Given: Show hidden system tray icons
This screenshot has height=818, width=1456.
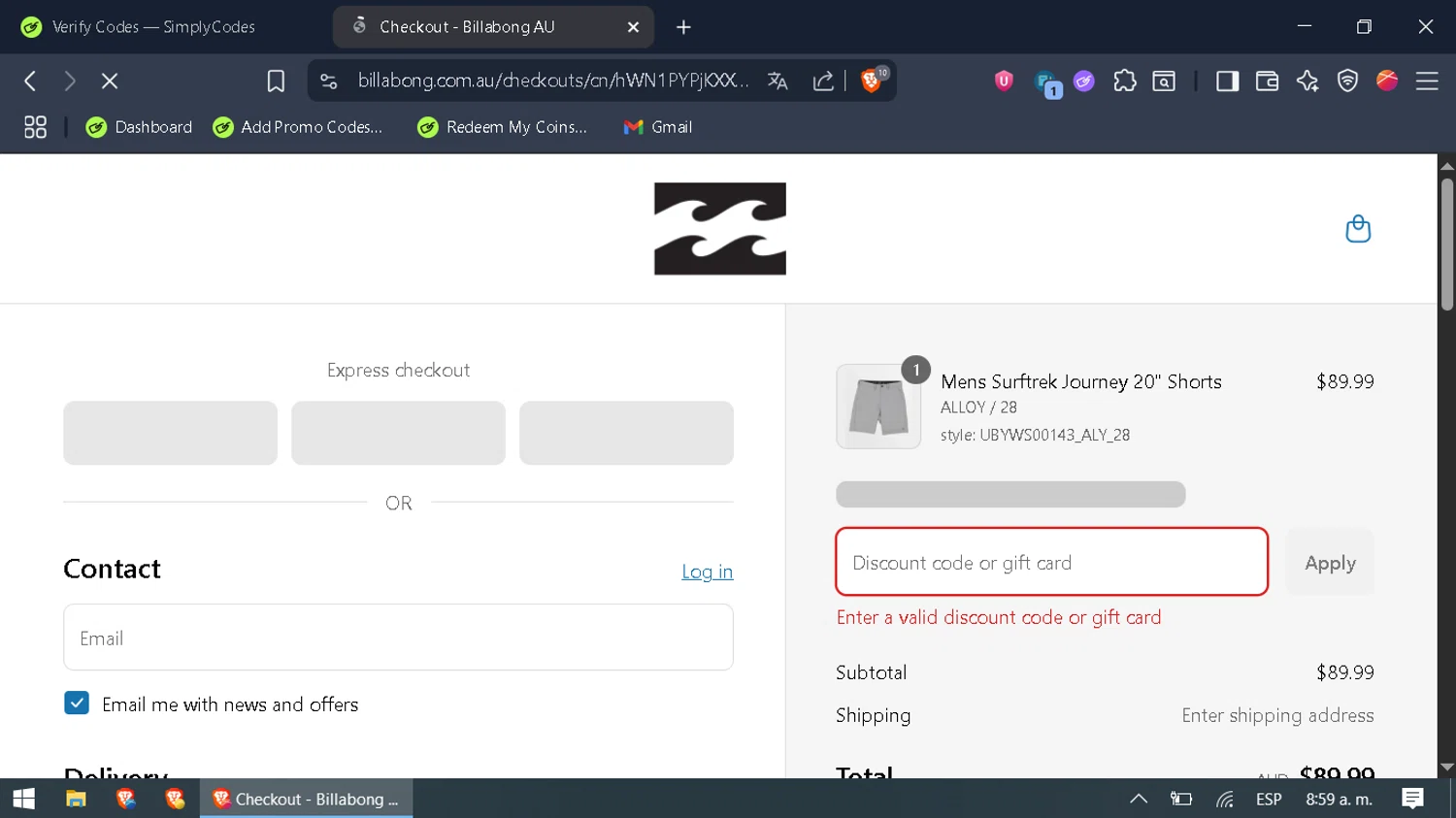Looking at the screenshot, I should tap(1139, 799).
